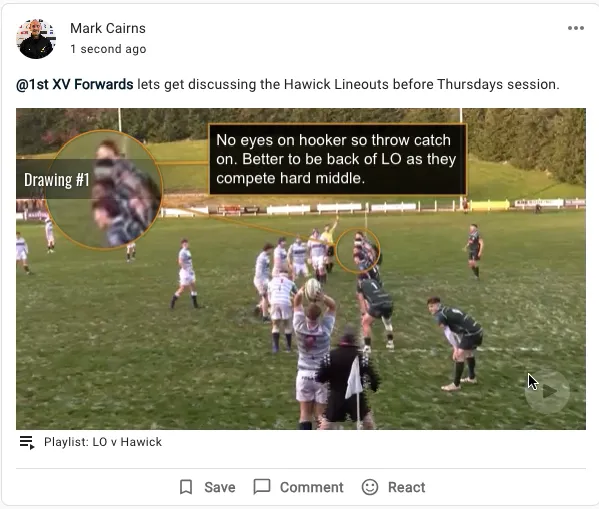Click the '1 second ago' timestamp
The image size is (599, 509).
(108, 49)
